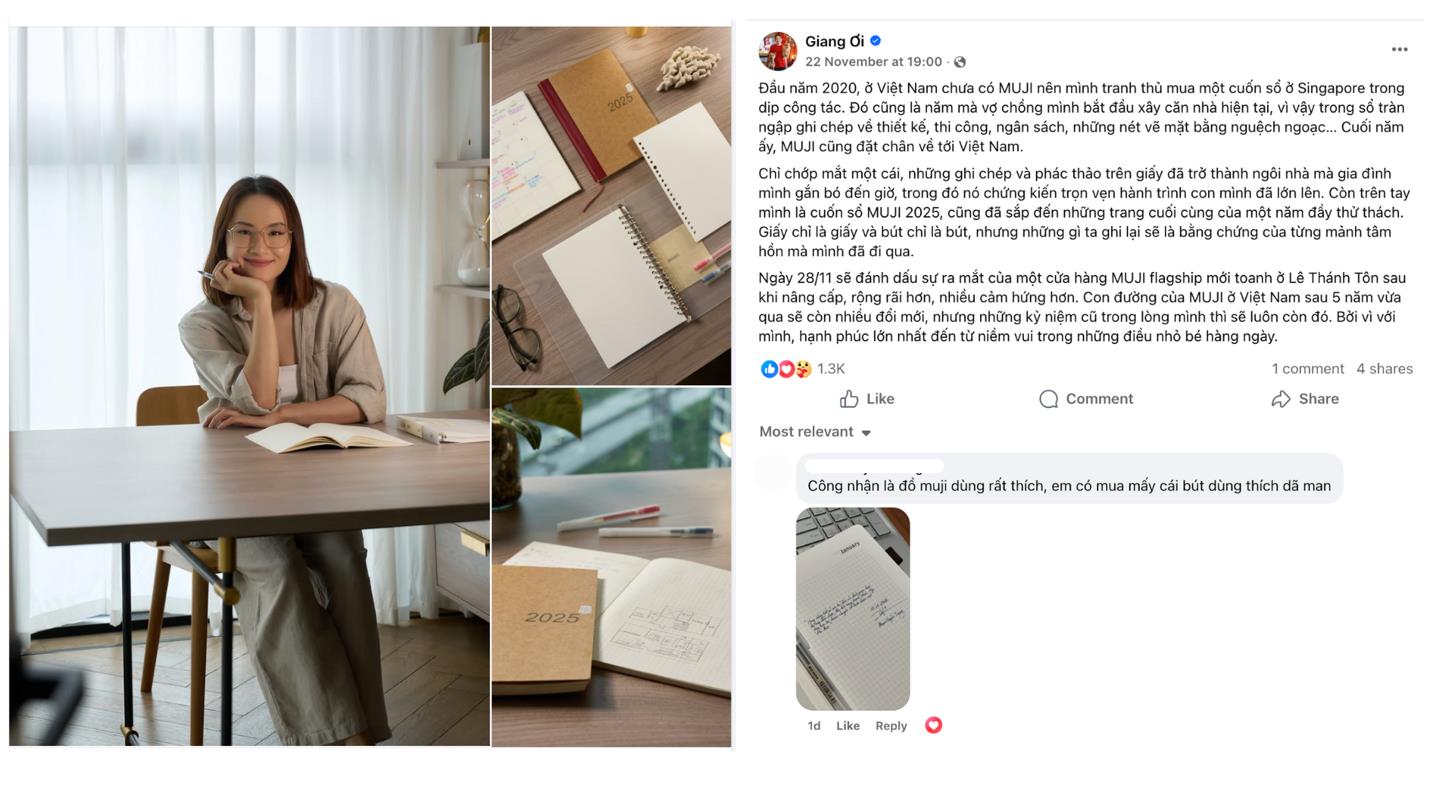Click the Comment speech bubble icon

point(1048,399)
